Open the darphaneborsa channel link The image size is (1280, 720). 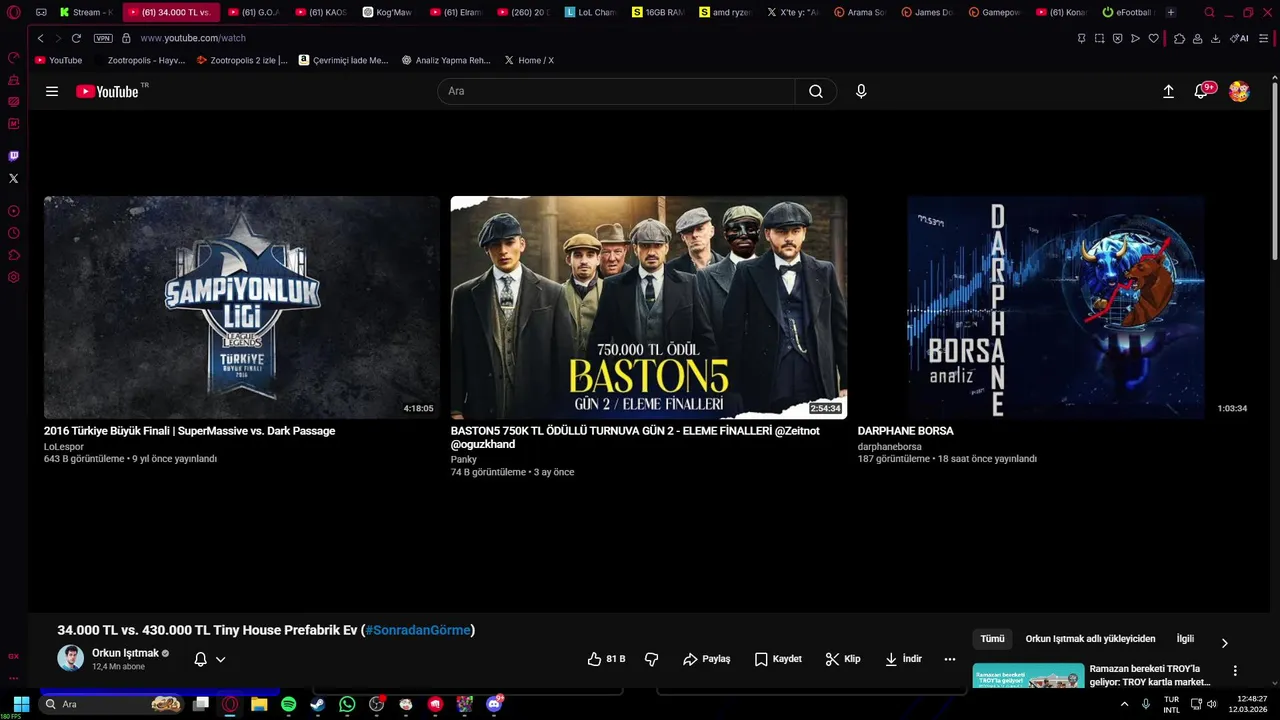[890, 447]
